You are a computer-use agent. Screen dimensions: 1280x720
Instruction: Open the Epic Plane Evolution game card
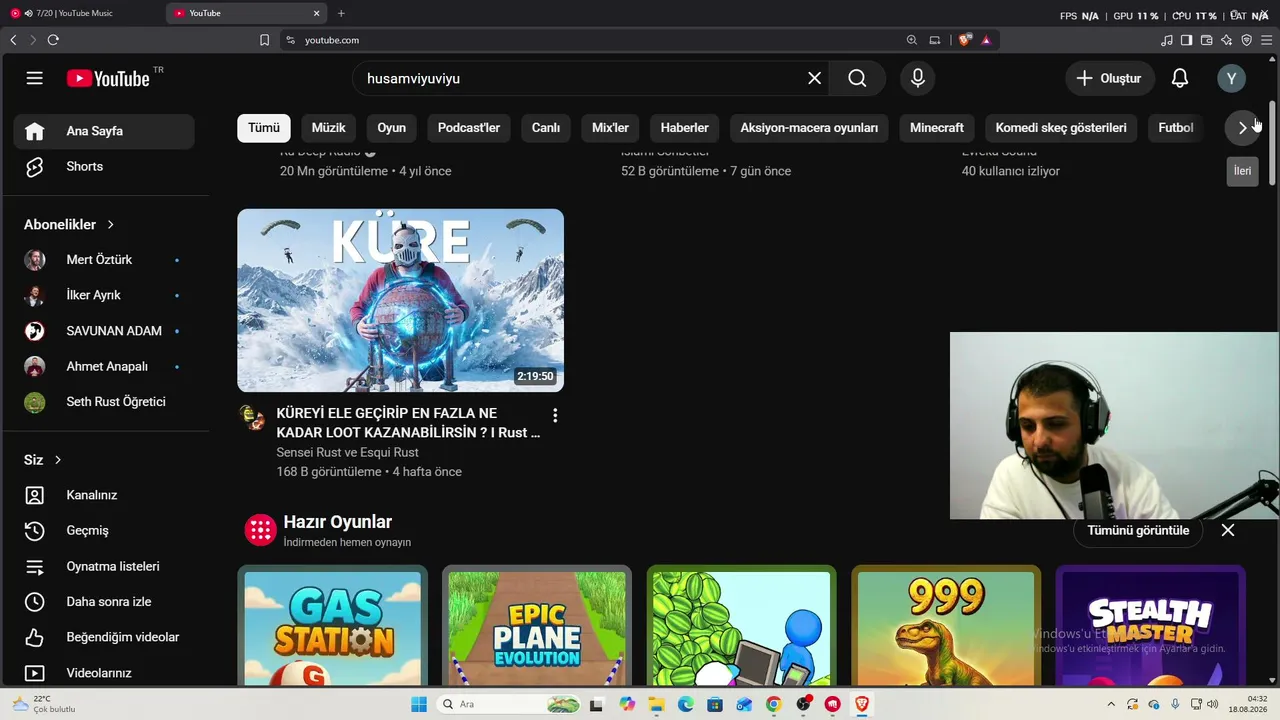pos(537,626)
